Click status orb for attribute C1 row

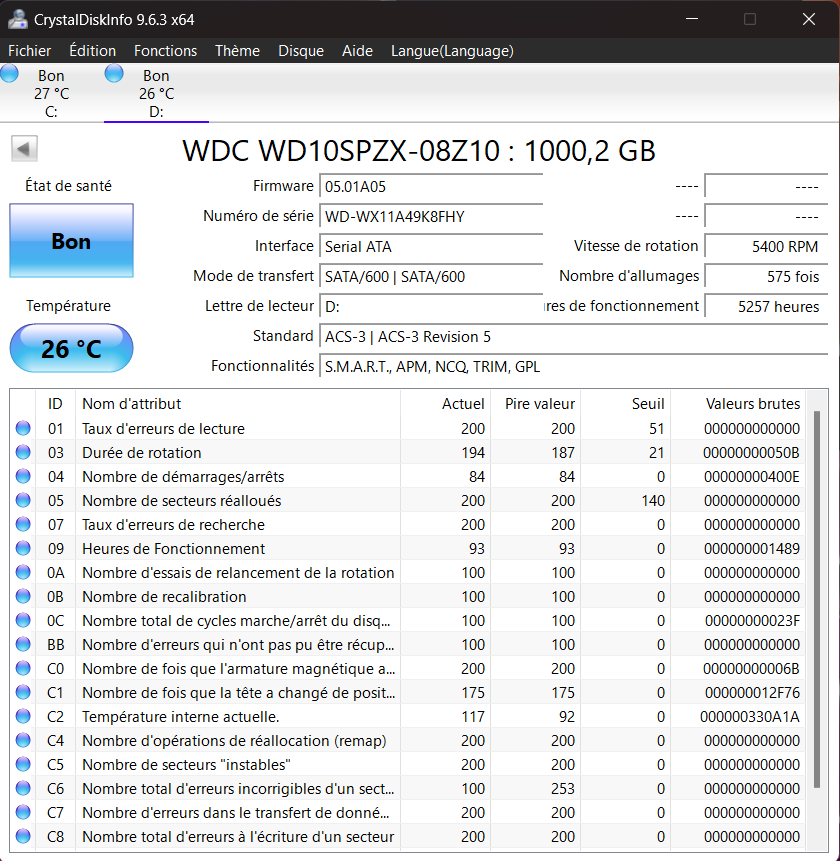click(23, 692)
